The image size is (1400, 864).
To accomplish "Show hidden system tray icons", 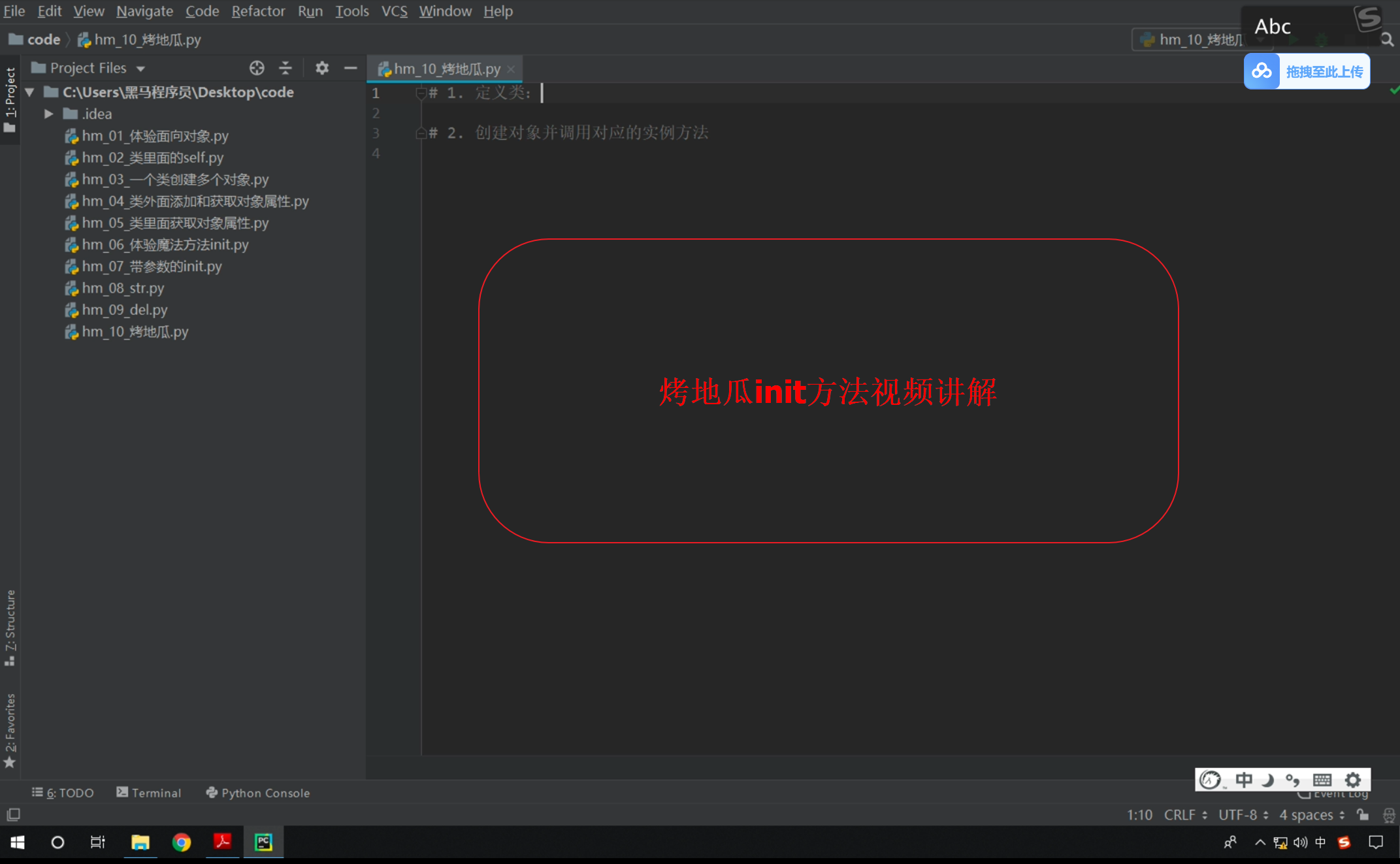I will pos(1260,842).
